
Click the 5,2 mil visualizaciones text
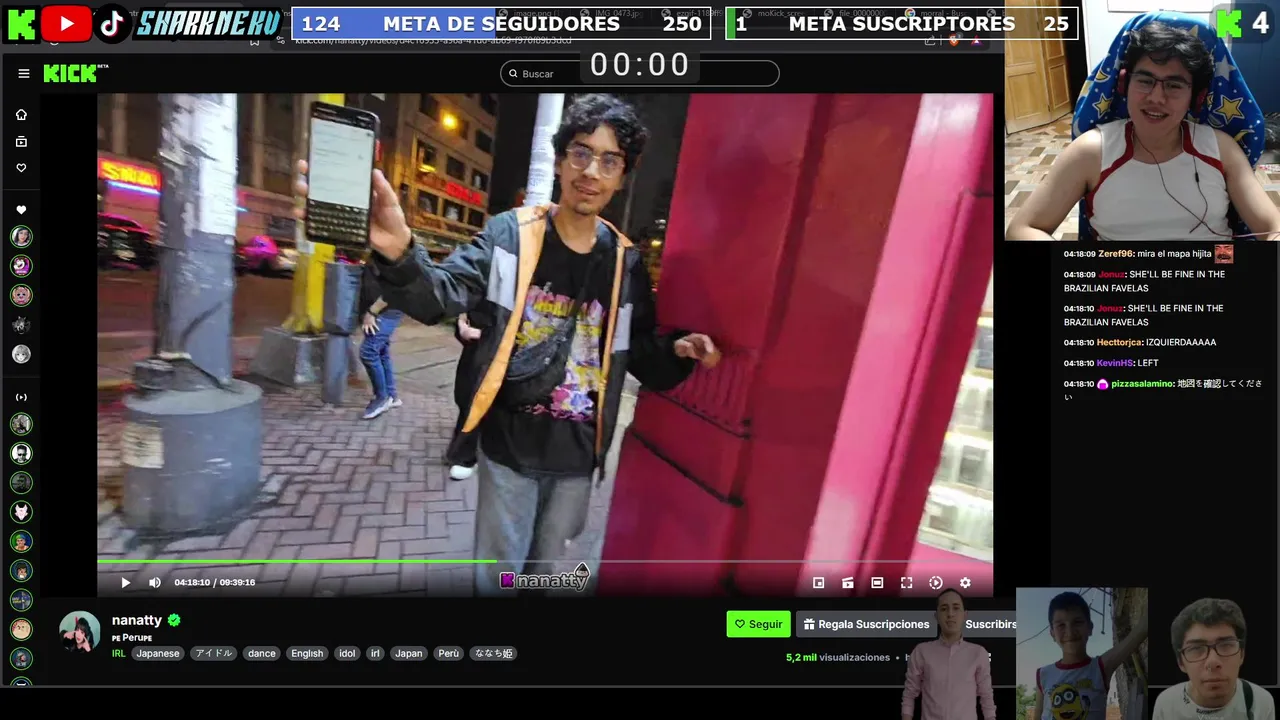tap(838, 657)
